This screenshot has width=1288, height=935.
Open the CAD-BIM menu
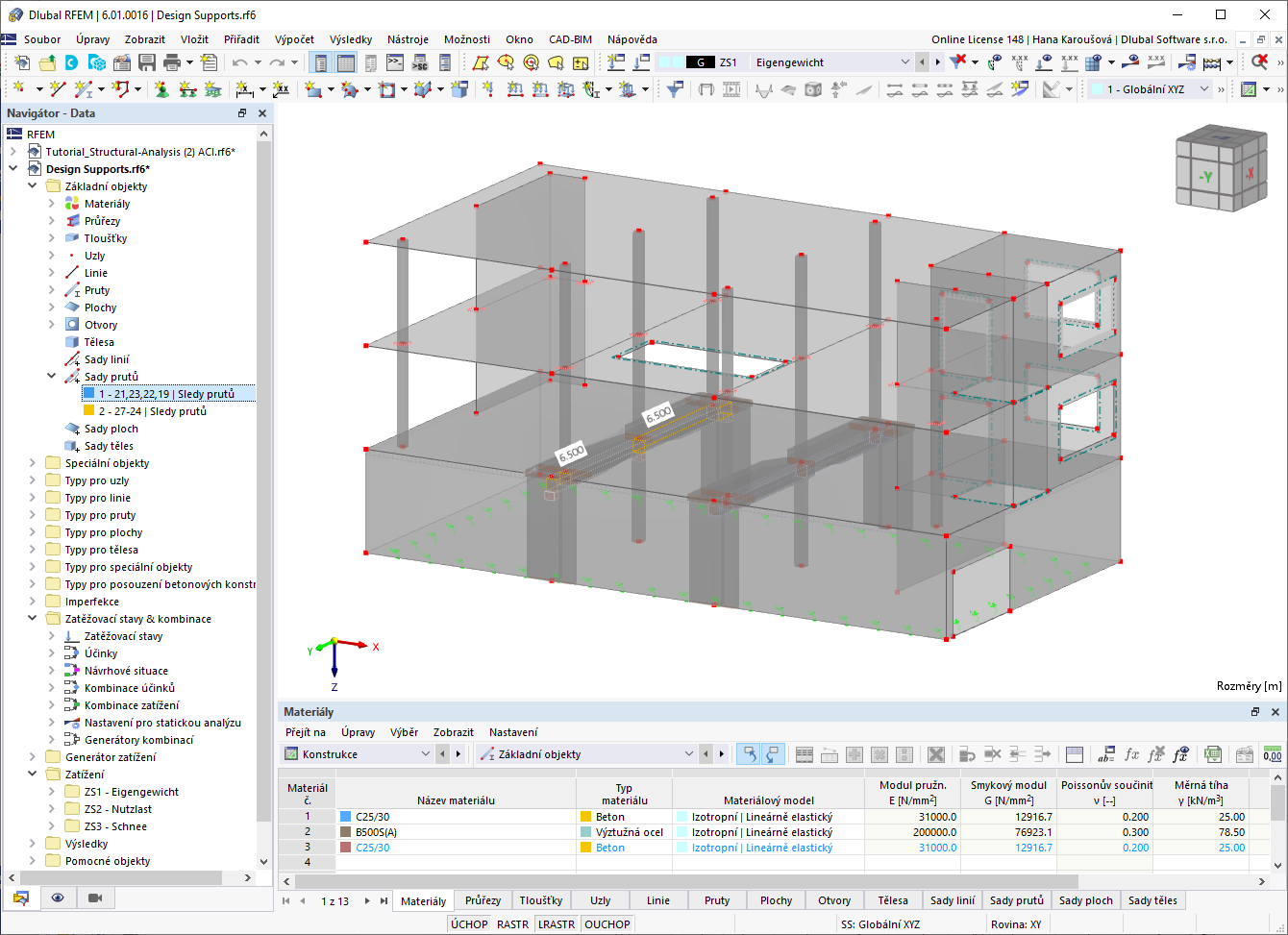click(x=570, y=39)
